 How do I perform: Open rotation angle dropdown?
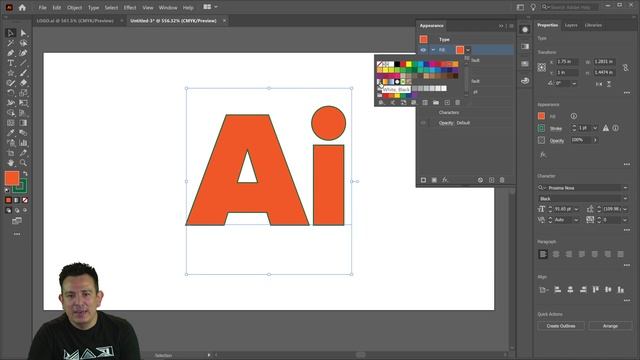pyautogui.click(x=574, y=84)
